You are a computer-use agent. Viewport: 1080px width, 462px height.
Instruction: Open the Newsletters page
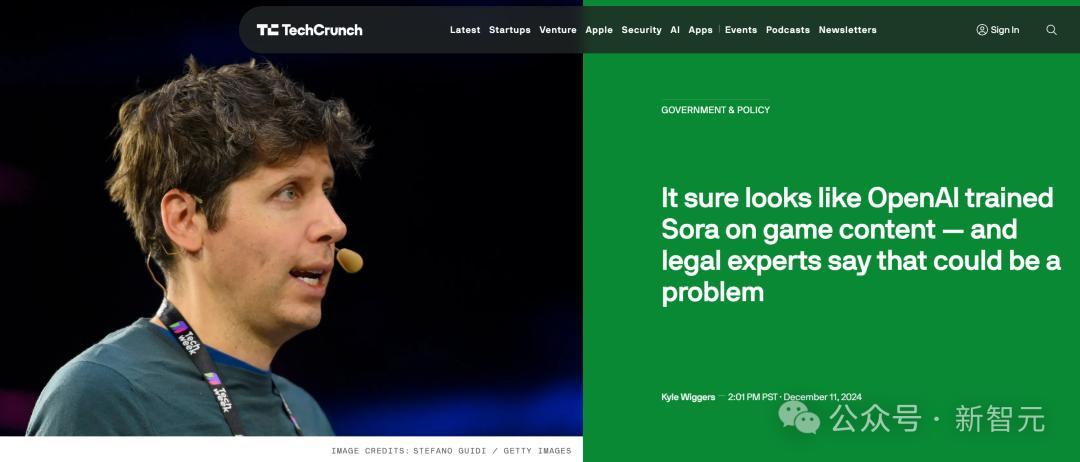(848, 30)
